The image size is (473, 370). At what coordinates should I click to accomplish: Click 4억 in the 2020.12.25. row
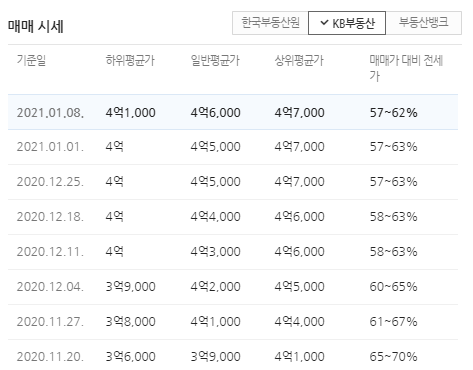coord(114,182)
